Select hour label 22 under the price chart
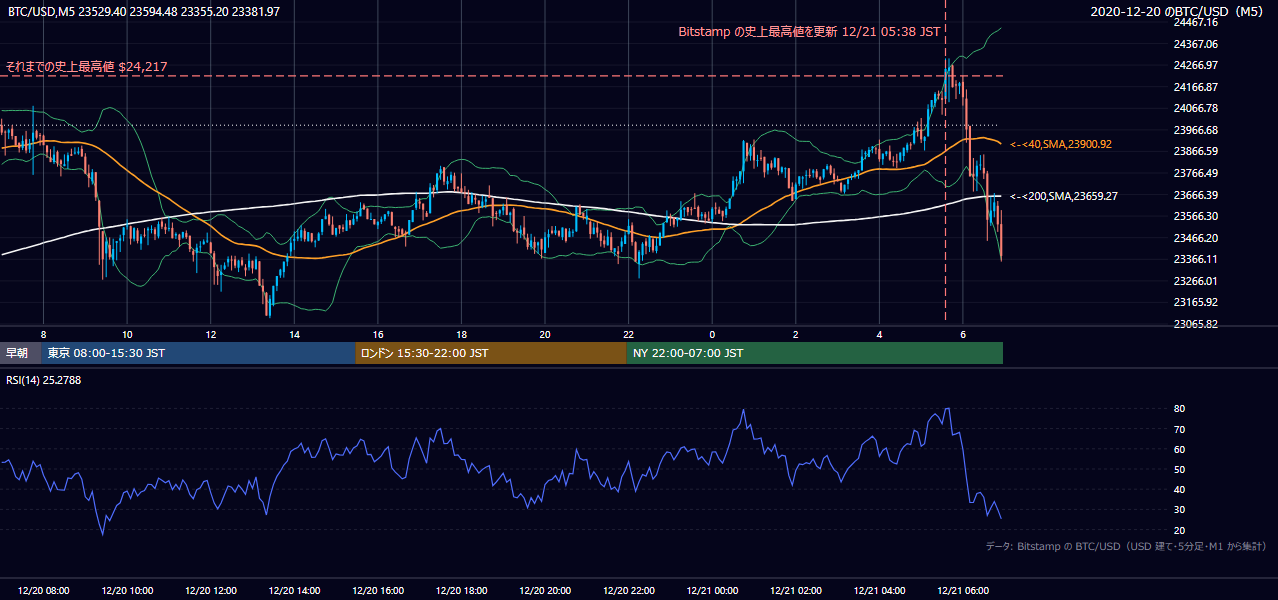 coord(628,334)
